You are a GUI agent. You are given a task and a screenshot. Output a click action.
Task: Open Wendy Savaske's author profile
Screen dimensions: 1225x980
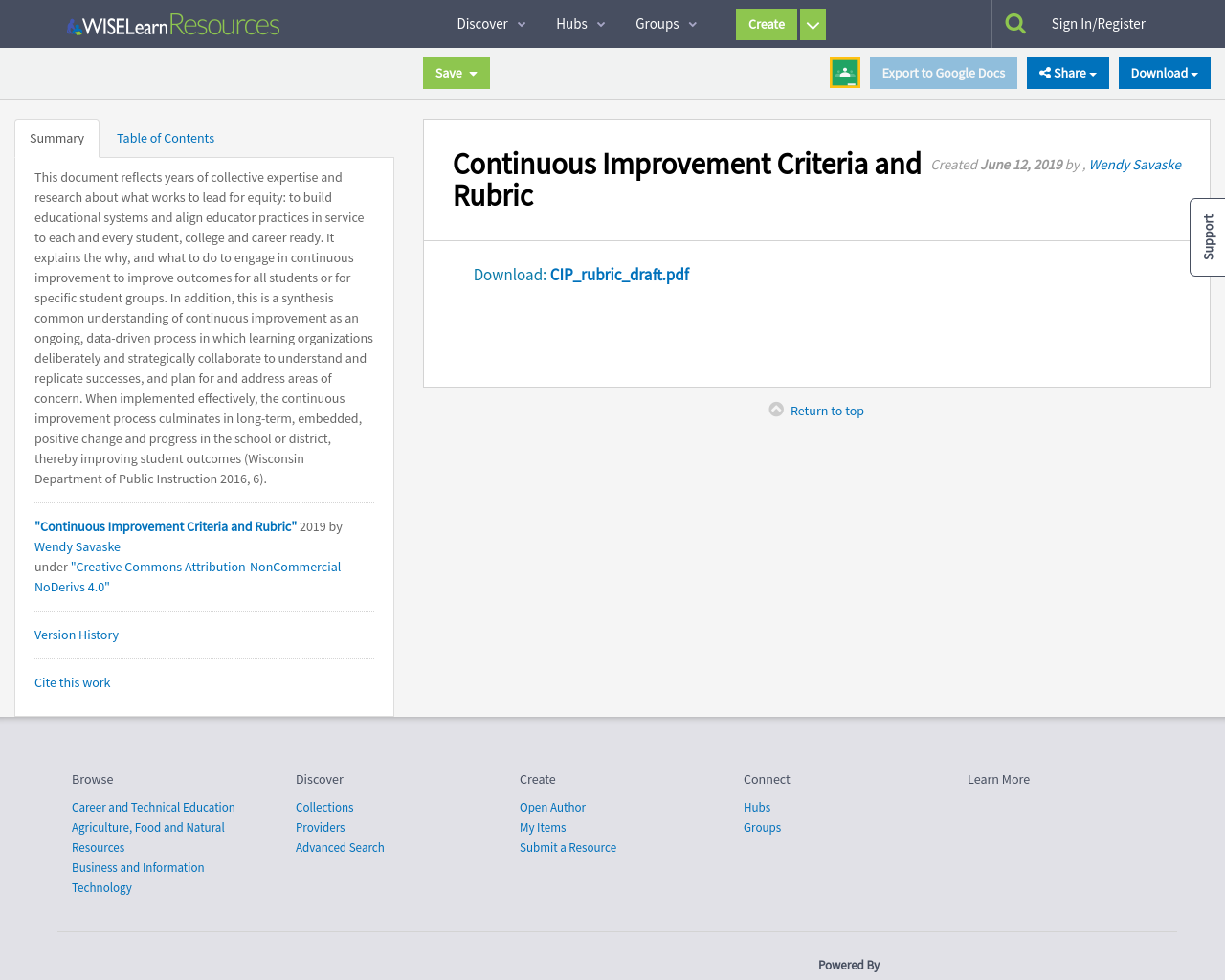[x=1134, y=164]
